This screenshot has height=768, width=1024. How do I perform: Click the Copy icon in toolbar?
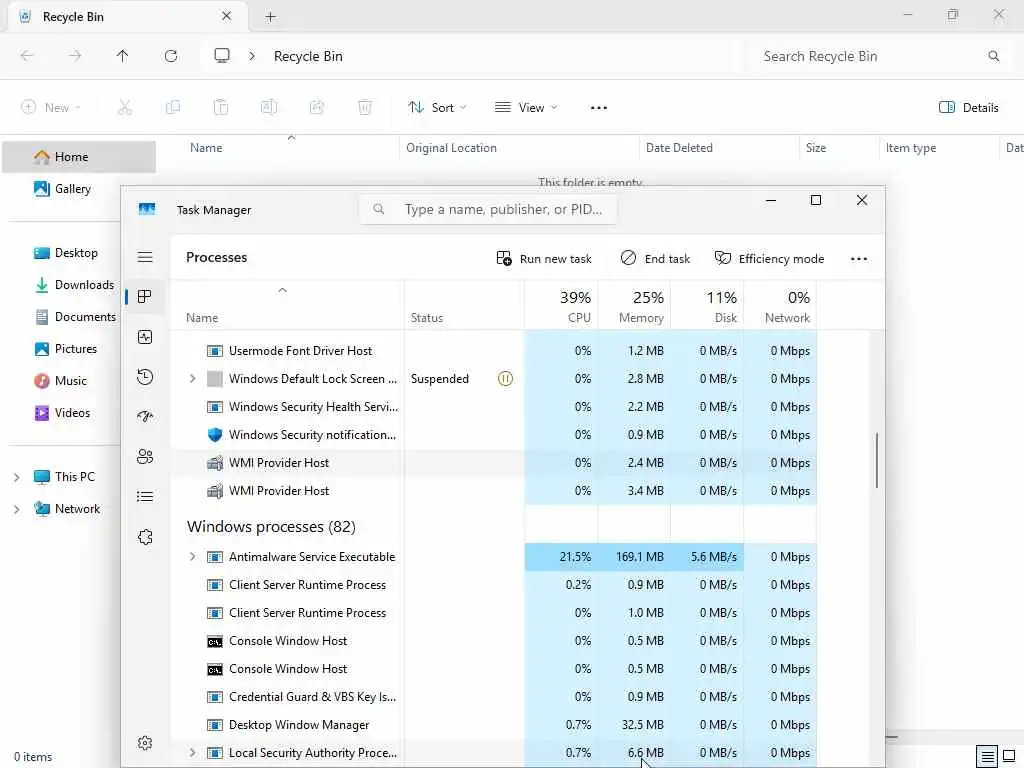[x=173, y=108]
